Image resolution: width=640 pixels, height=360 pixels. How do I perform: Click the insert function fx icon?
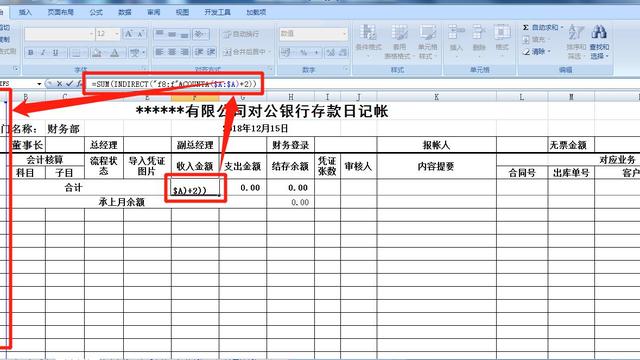pyautogui.click(x=79, y=84)
